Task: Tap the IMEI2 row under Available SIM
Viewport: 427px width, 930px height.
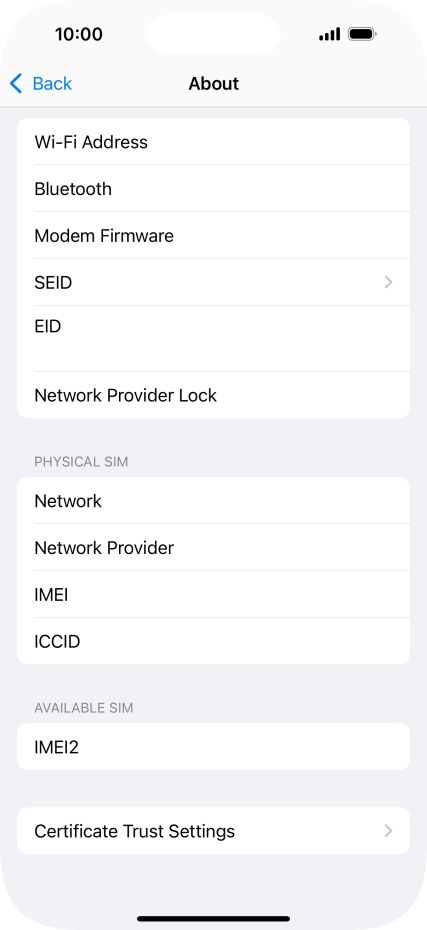Action: pyautogui.click(x=214, y=747)
